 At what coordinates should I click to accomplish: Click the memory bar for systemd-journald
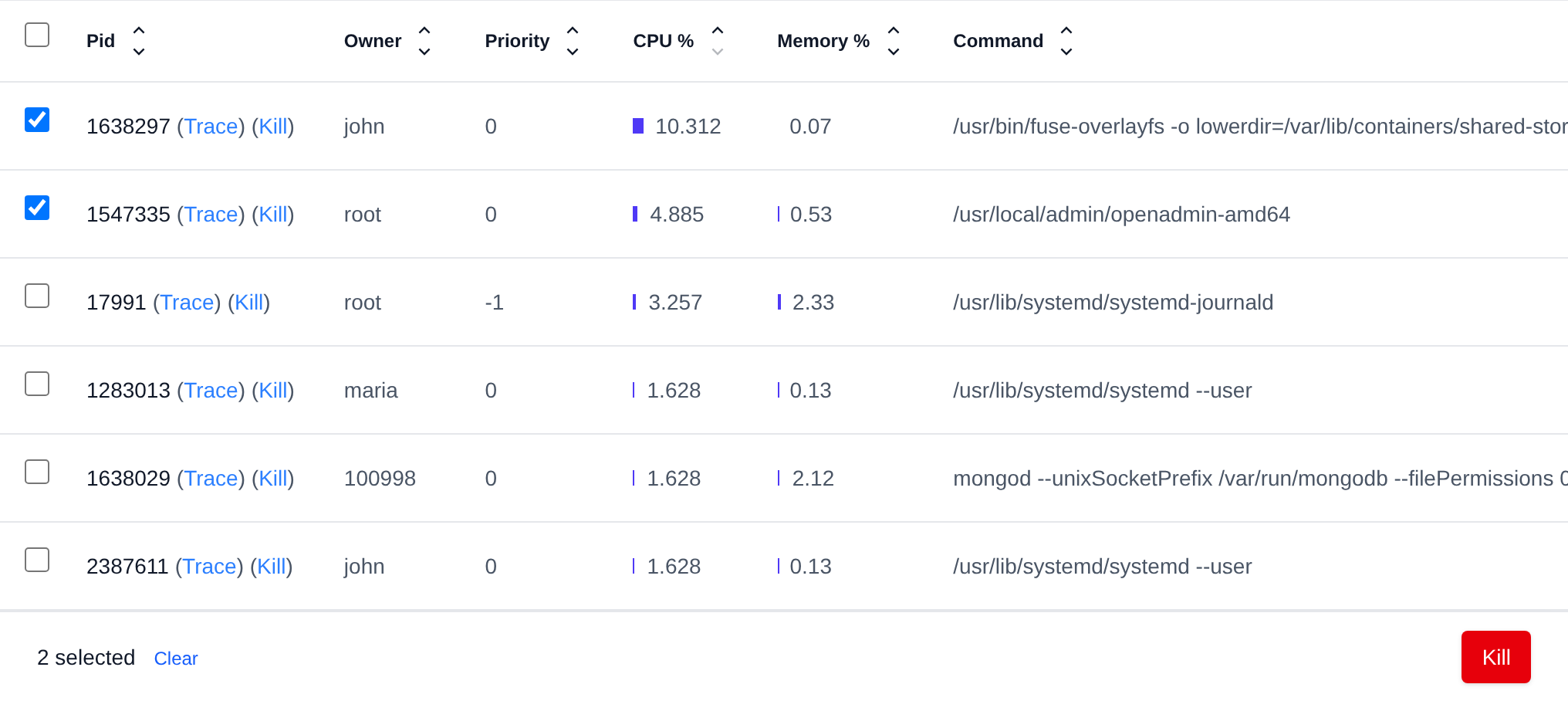(x=779, y=302)
